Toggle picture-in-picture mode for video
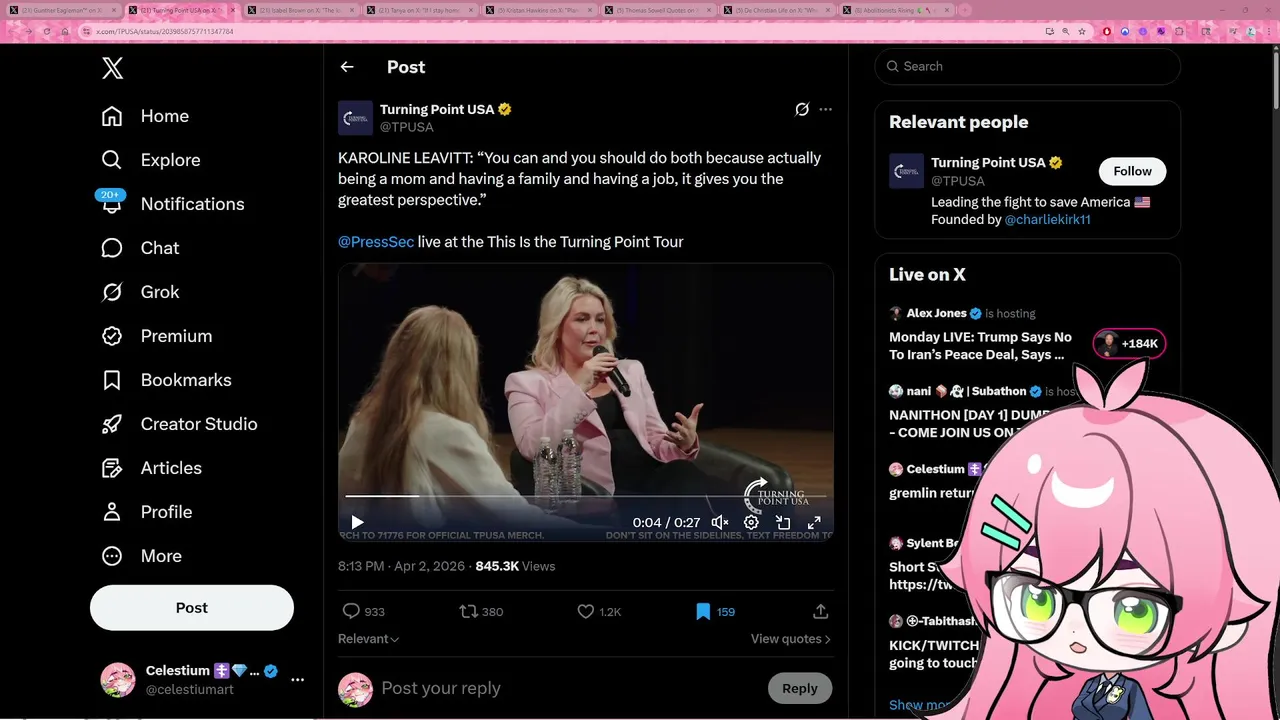Viewport: 1280px width, 720px height. pos(783,522)
